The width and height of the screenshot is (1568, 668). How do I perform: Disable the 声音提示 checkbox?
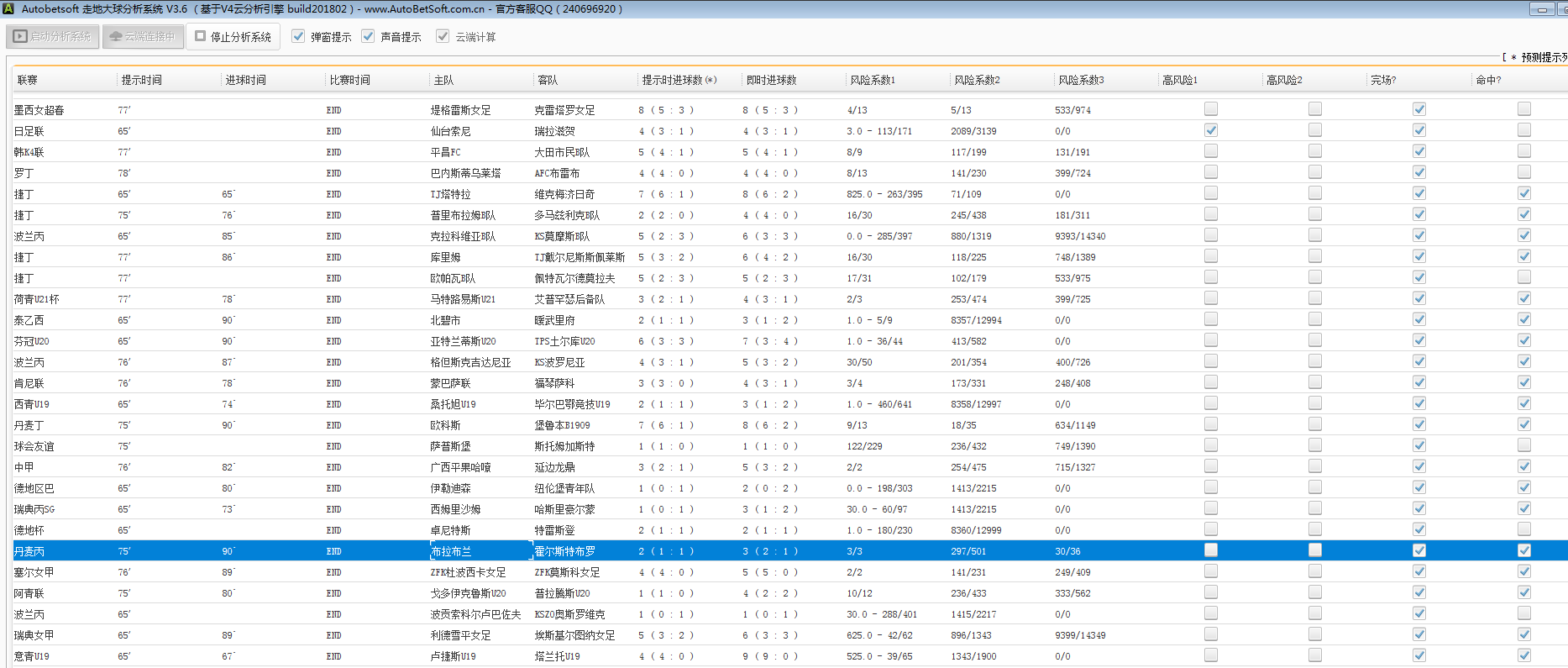(x=368, y=37)
